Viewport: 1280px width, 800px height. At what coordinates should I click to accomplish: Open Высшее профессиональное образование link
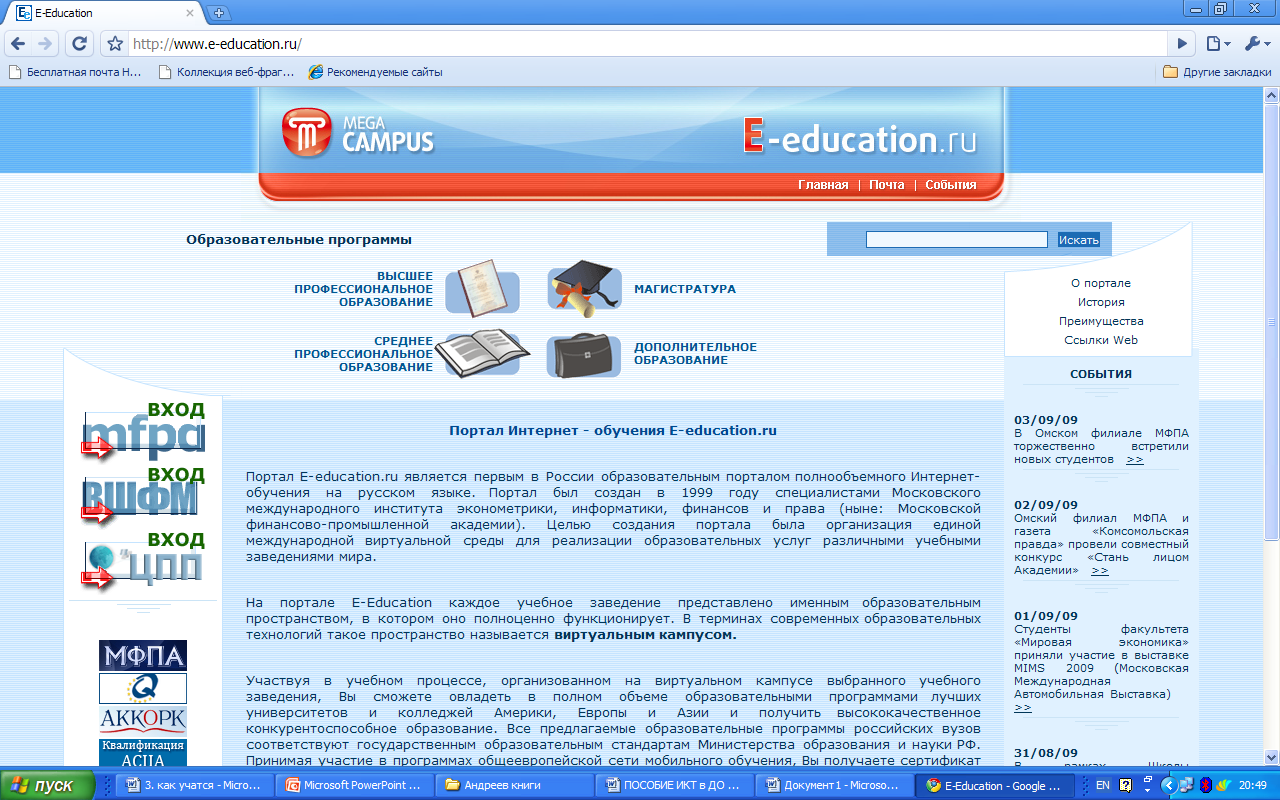tap(363, 289)
